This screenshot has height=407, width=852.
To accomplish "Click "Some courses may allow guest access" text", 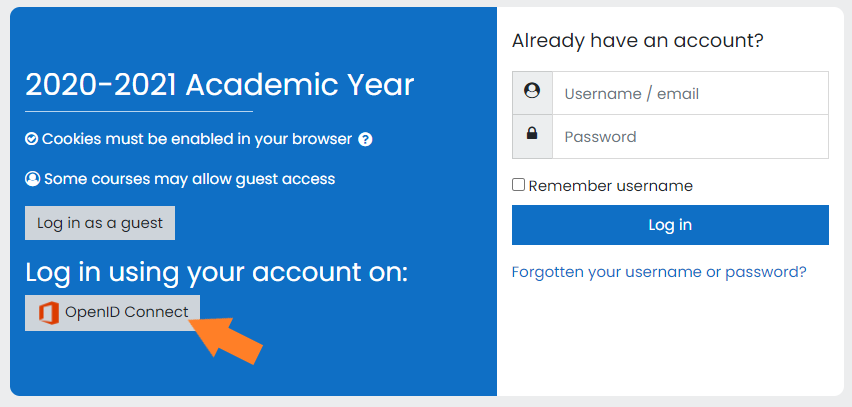I will pos(190,179).
